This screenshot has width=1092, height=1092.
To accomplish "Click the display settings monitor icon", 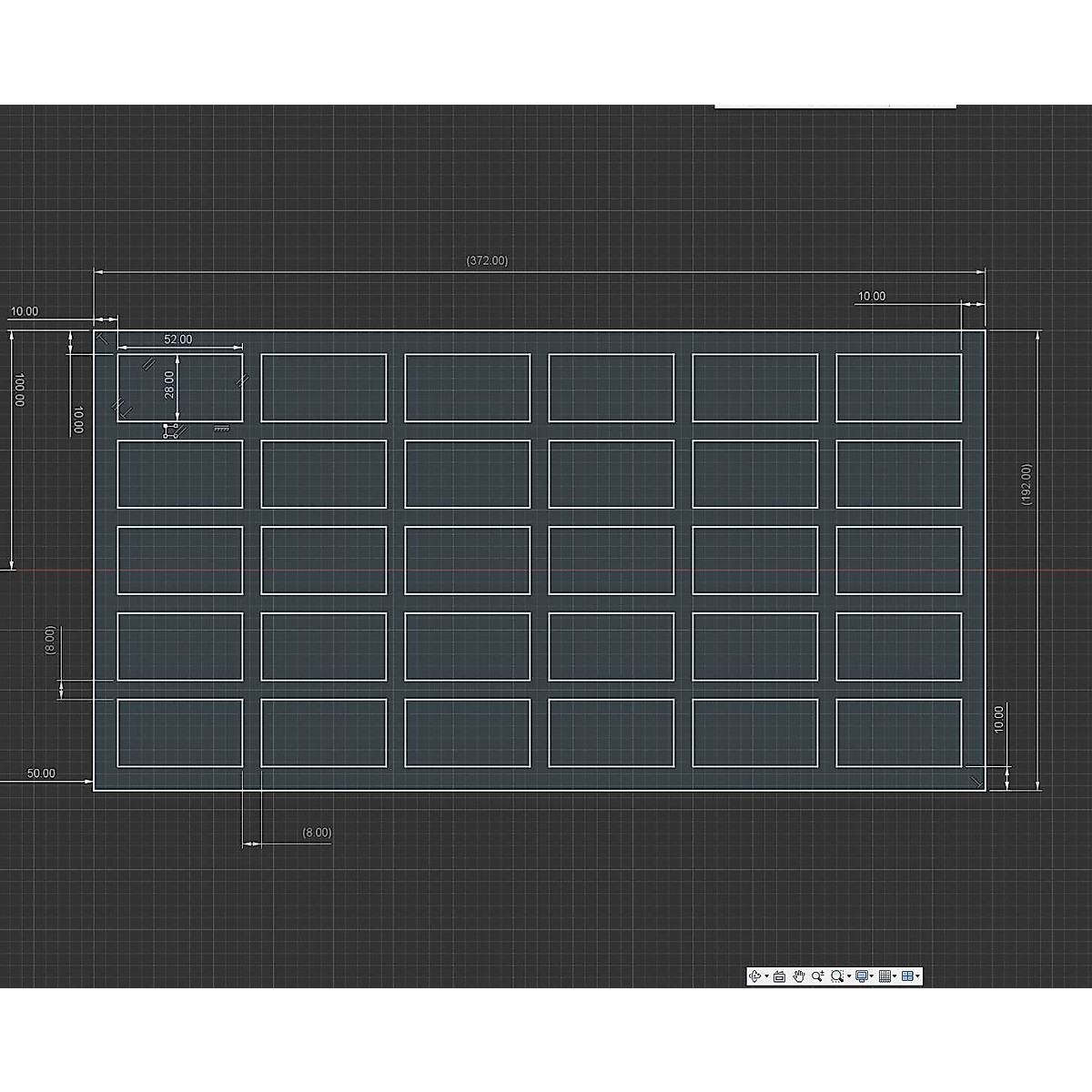I will [862, 976].
